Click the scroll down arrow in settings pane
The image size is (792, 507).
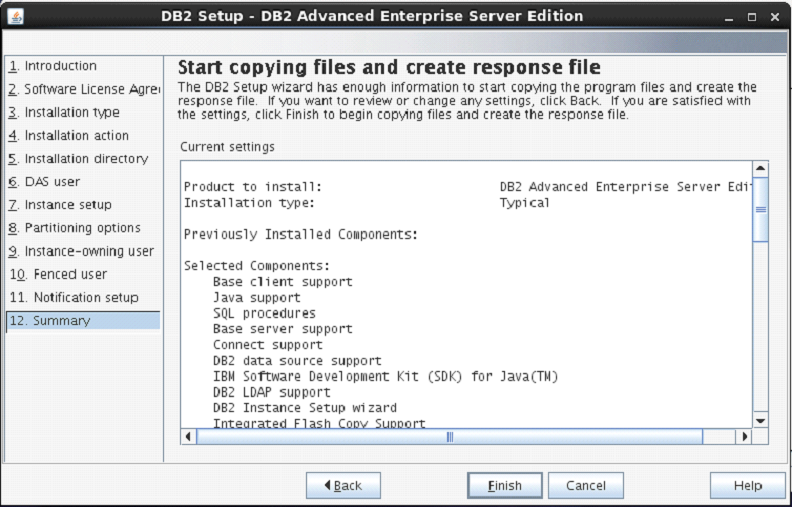pos(760,421)
